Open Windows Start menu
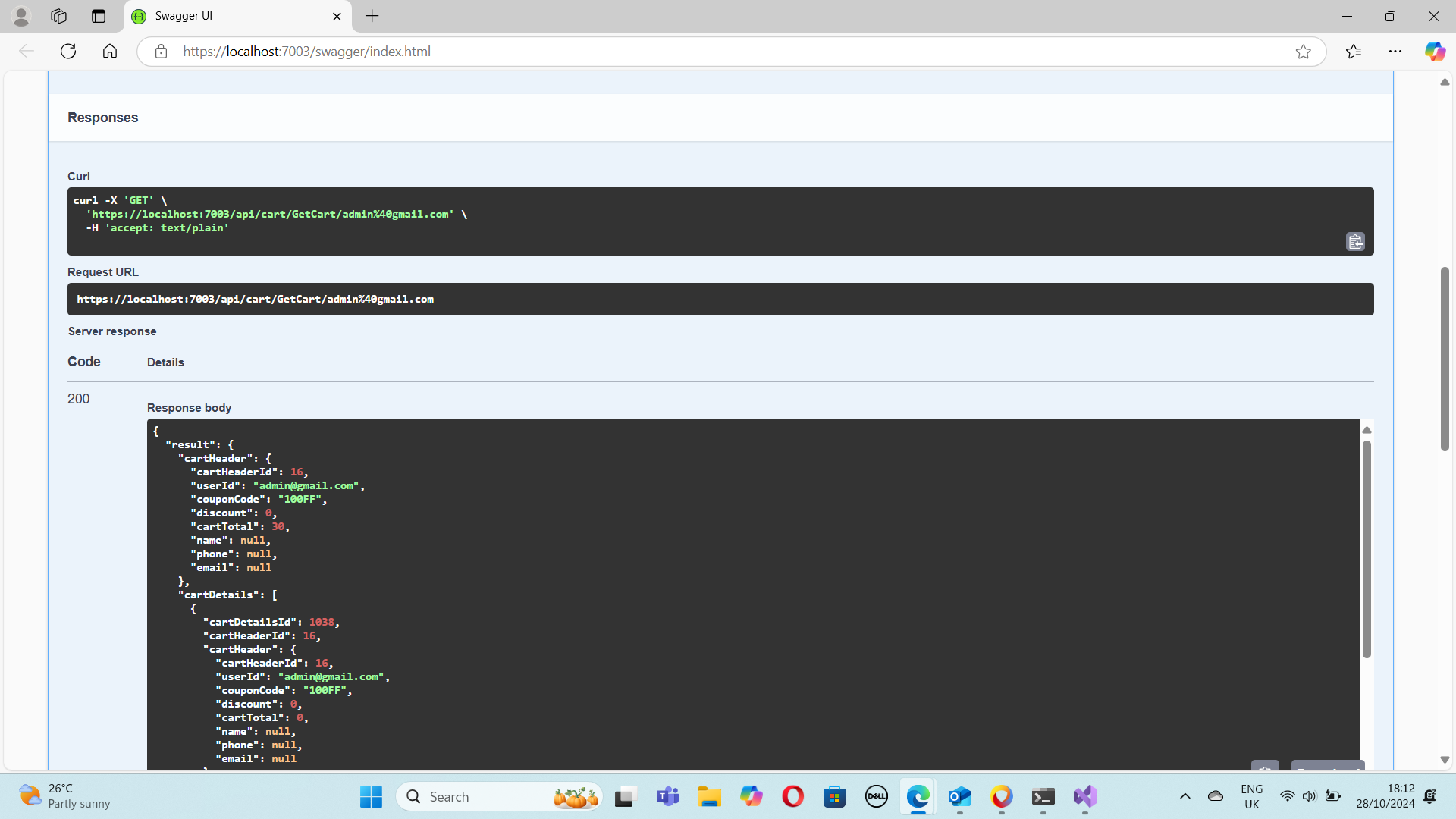This screenshot has width=1456, height=819. [x=371, y=796]
